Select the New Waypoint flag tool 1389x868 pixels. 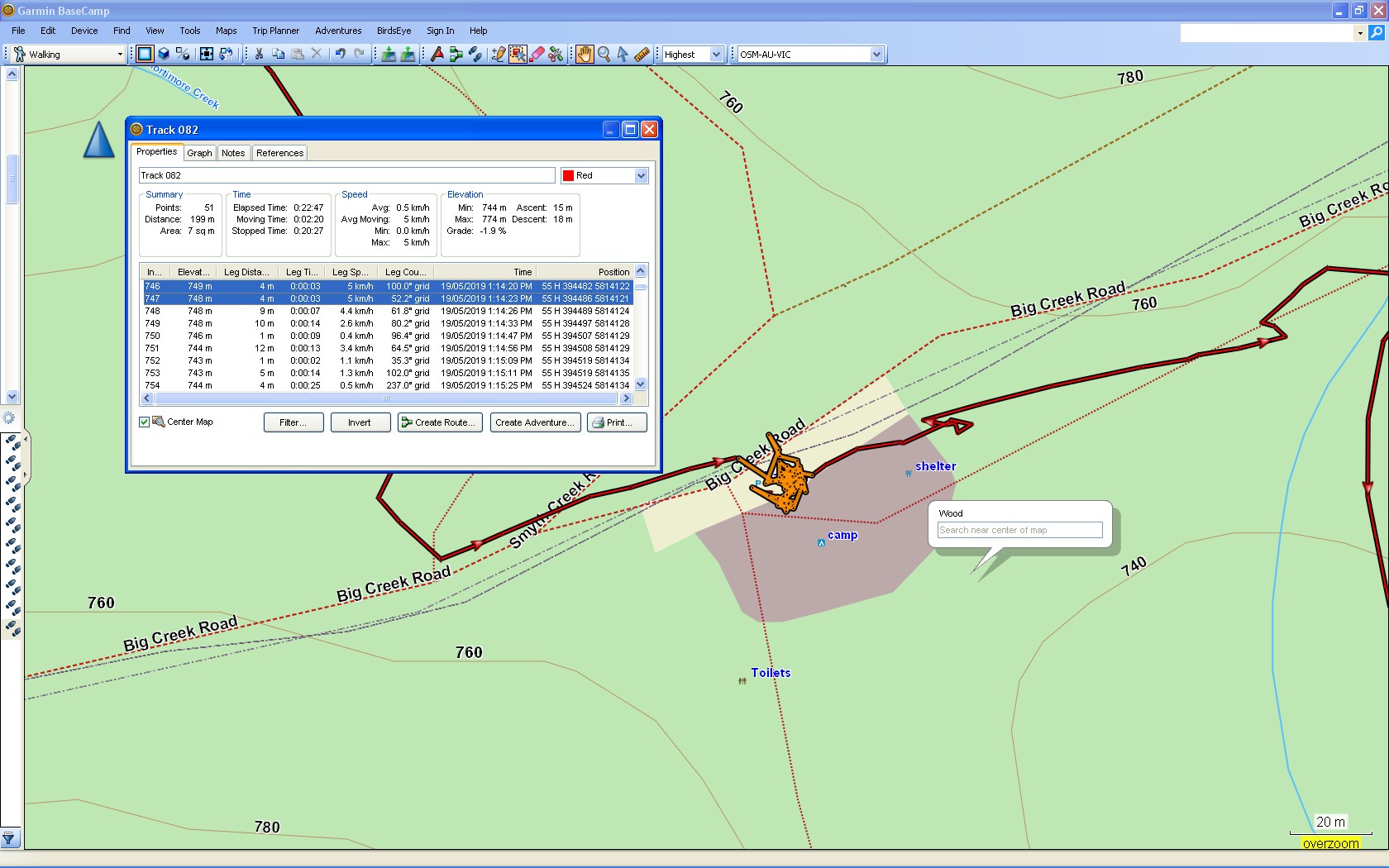[437, 54]
